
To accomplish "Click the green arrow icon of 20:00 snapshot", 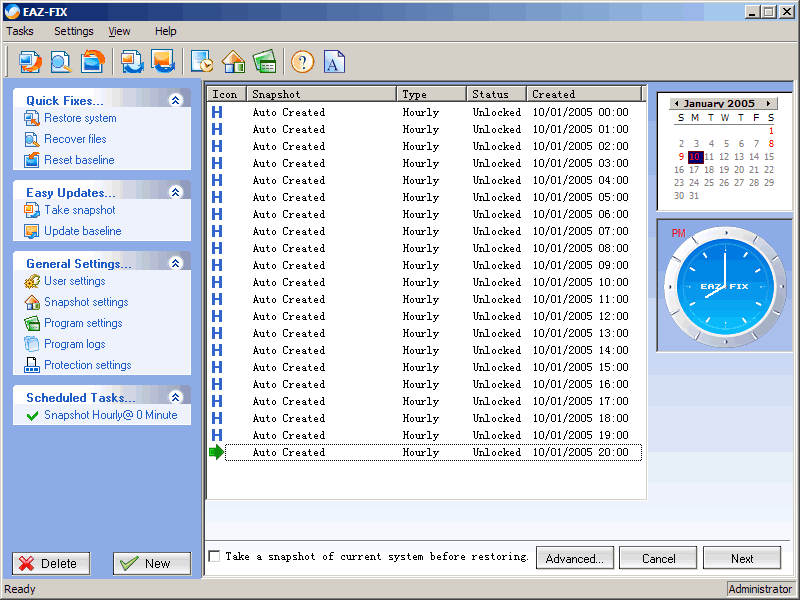I will (216, 452).
